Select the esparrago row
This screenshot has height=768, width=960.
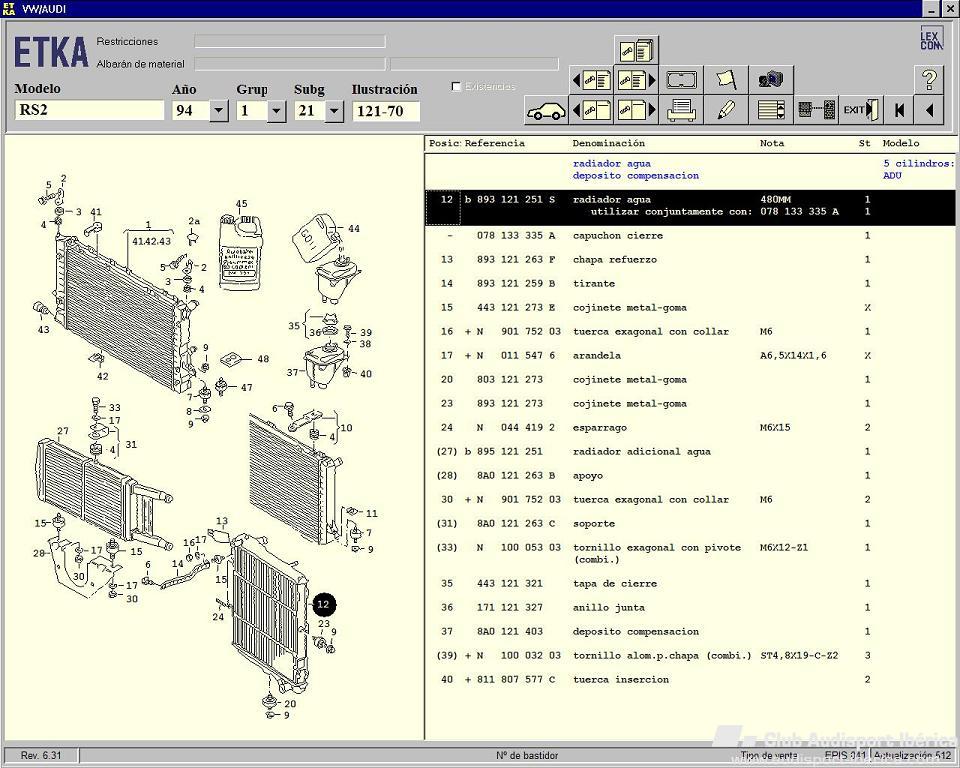tap(690, 427)
